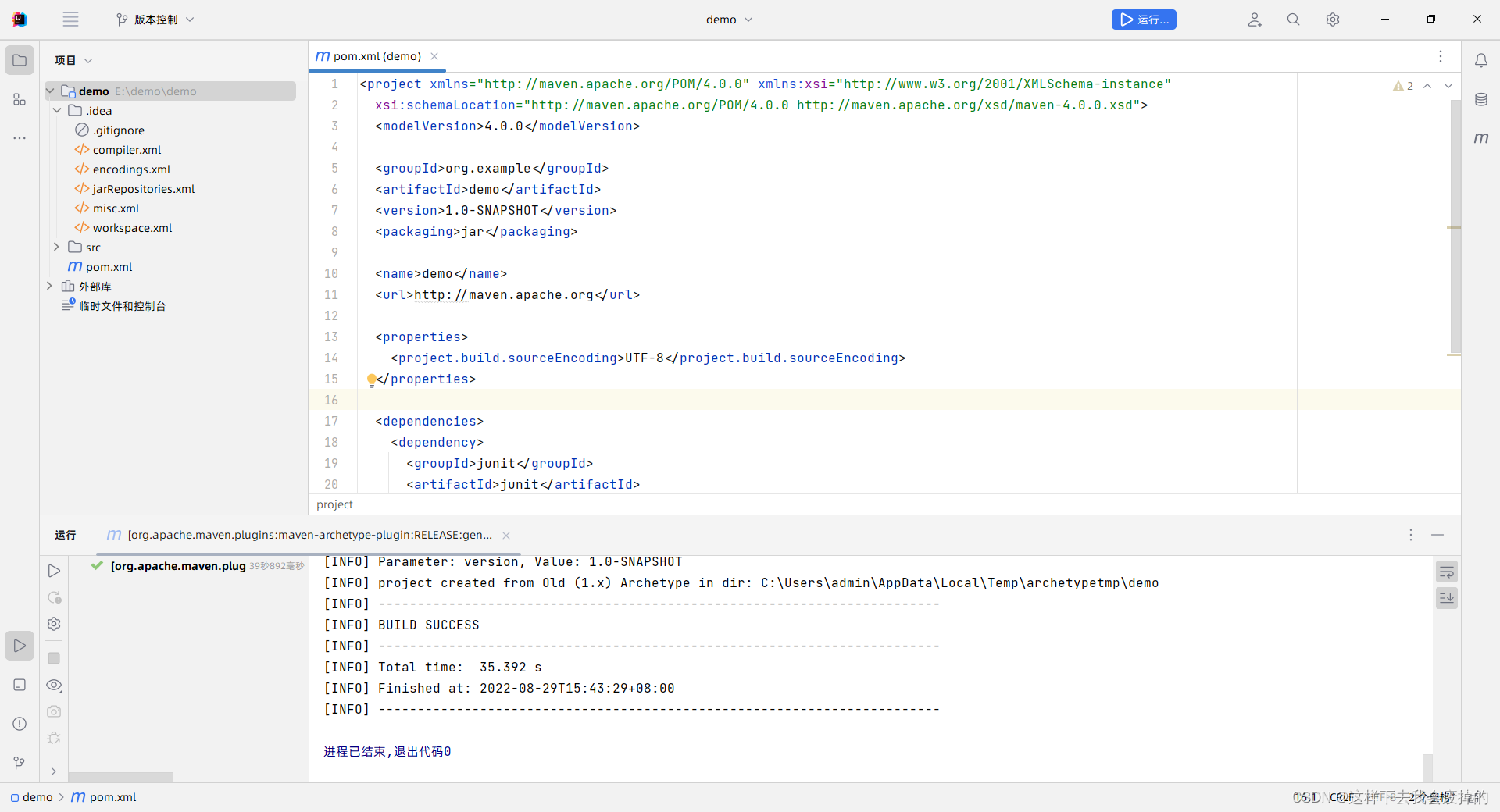This screenshot has width=1500, height=812.
Task: Click the project XML breadcrumb
Action: (334, 504)
